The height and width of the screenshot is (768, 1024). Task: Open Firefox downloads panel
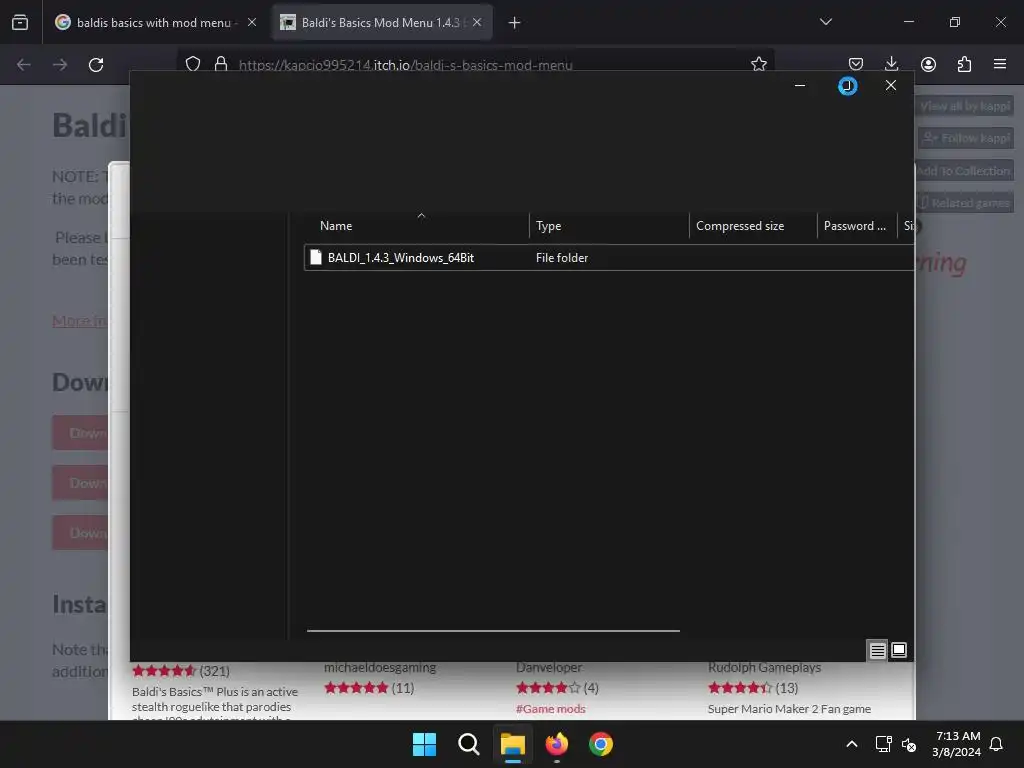click(x=891, y=64)
